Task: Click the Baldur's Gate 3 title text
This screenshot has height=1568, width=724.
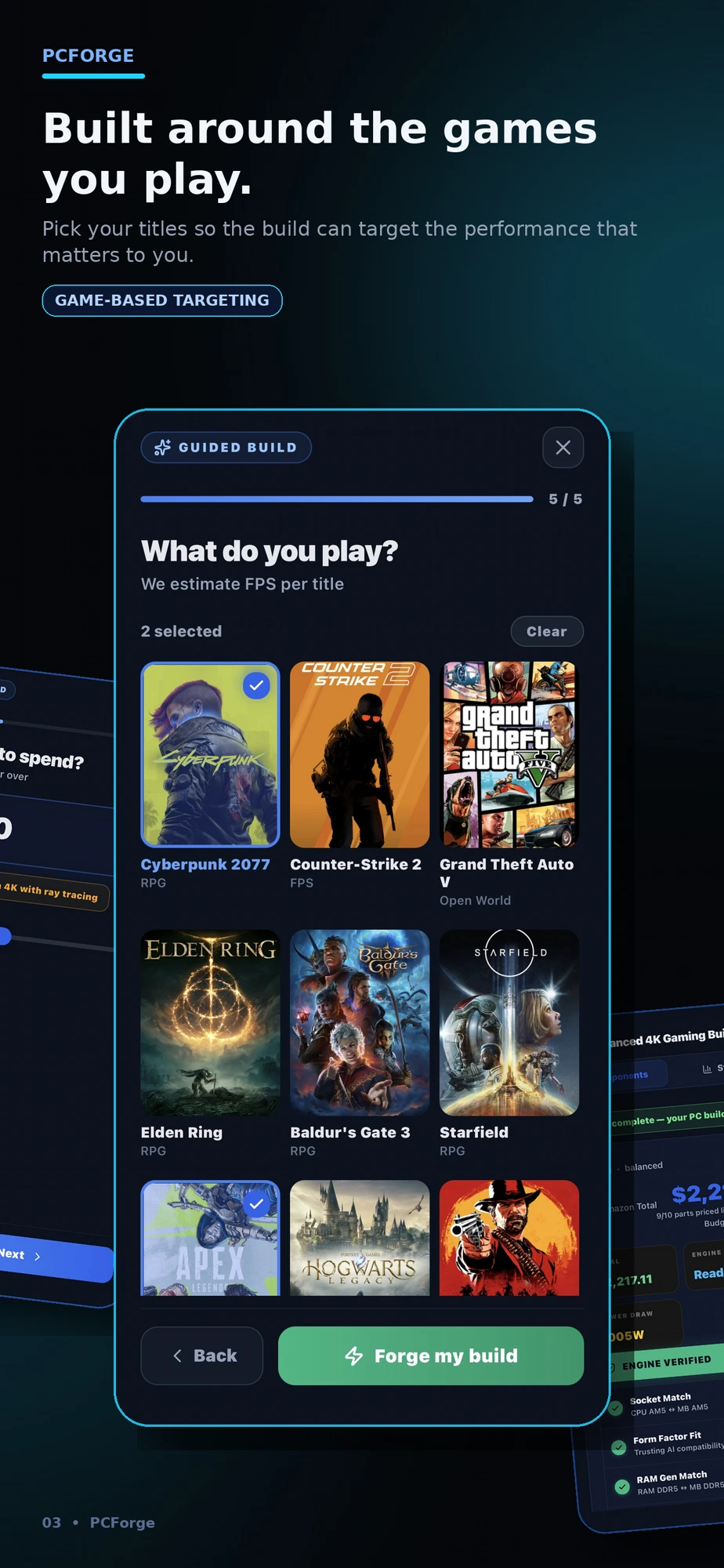Action: (350, 1132)
